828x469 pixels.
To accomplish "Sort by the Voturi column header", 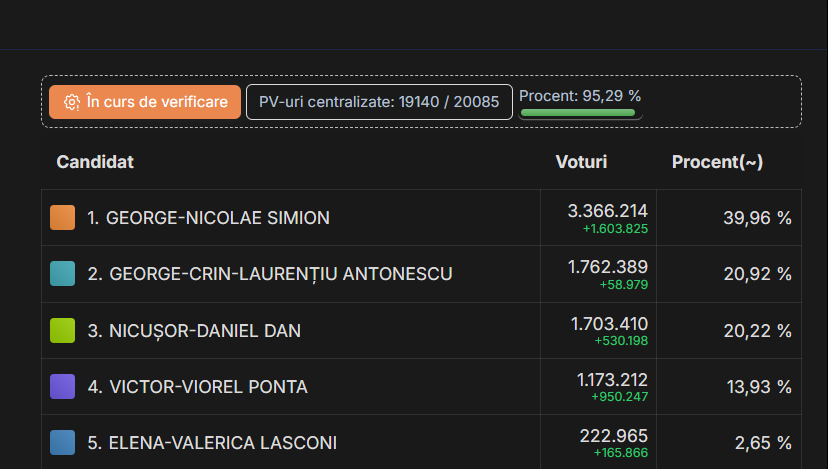I will pos(581,162).
